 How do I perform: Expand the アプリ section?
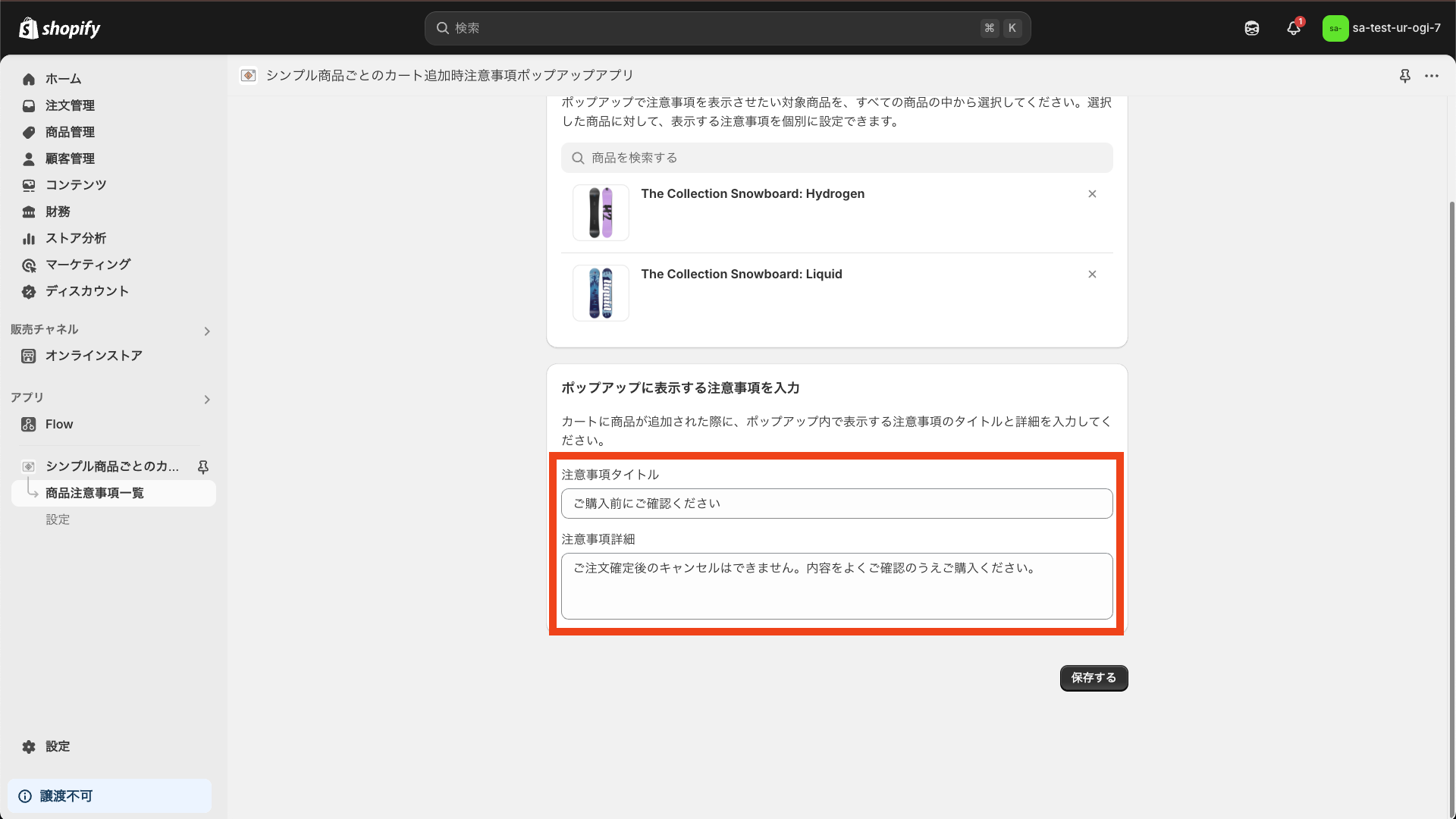click(206, 400)
